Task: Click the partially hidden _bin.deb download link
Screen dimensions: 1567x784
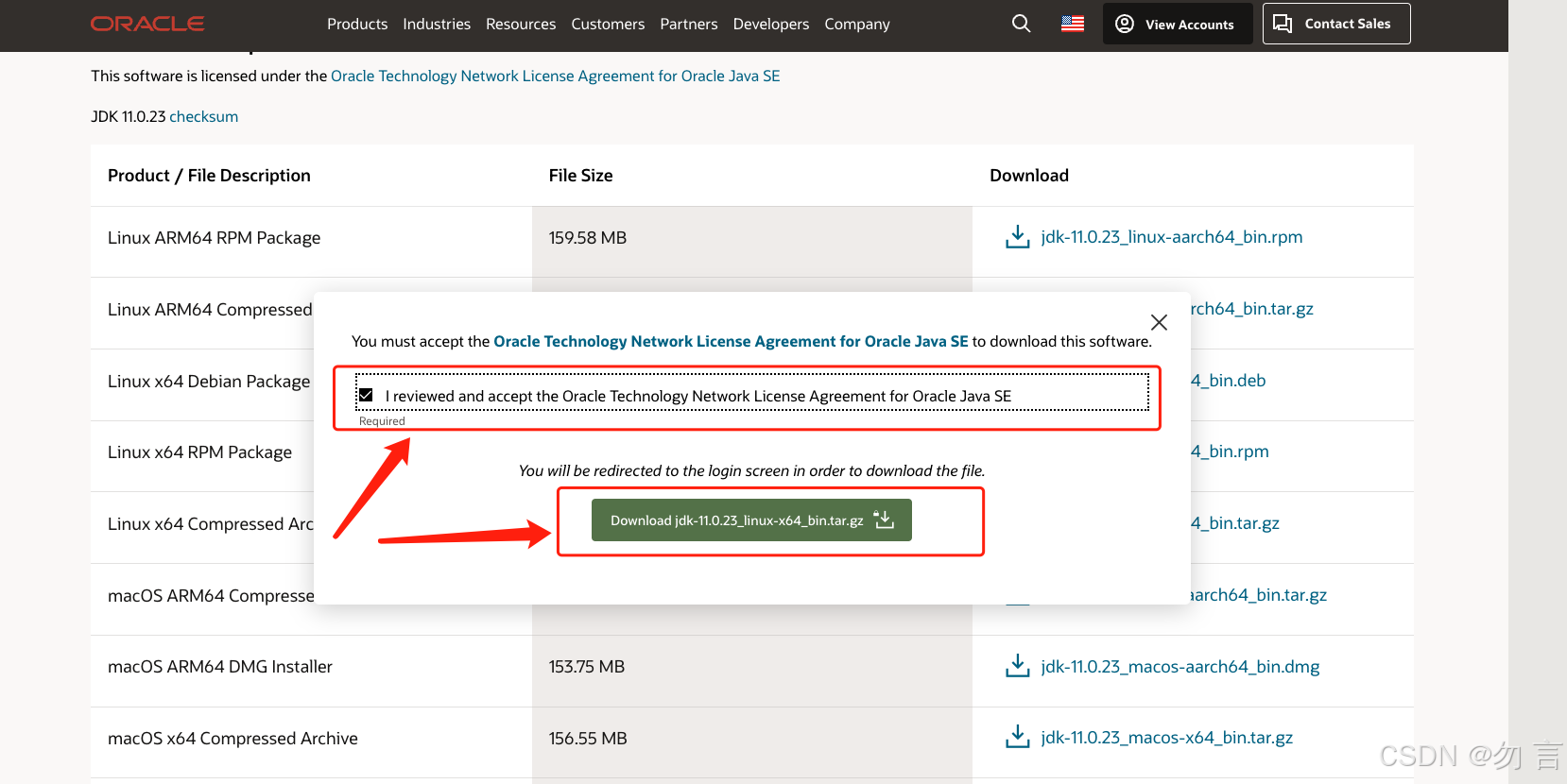Action: [1229, 381]
